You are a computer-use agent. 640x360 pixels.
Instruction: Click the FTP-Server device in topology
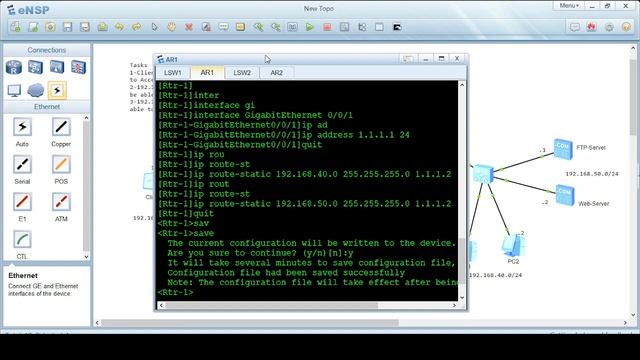coord(563,149)
